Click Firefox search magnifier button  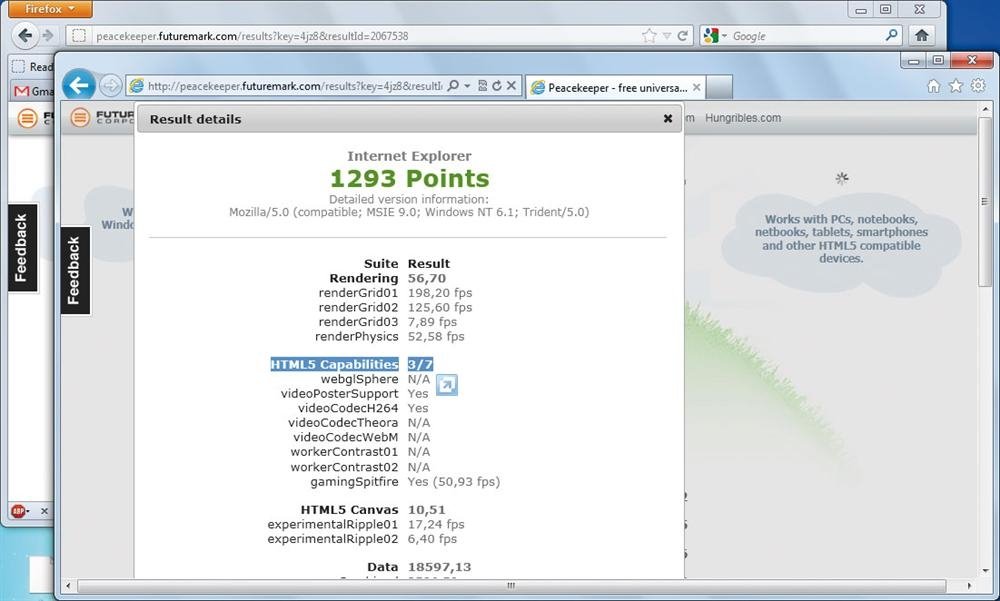click(x=892, y=36)
